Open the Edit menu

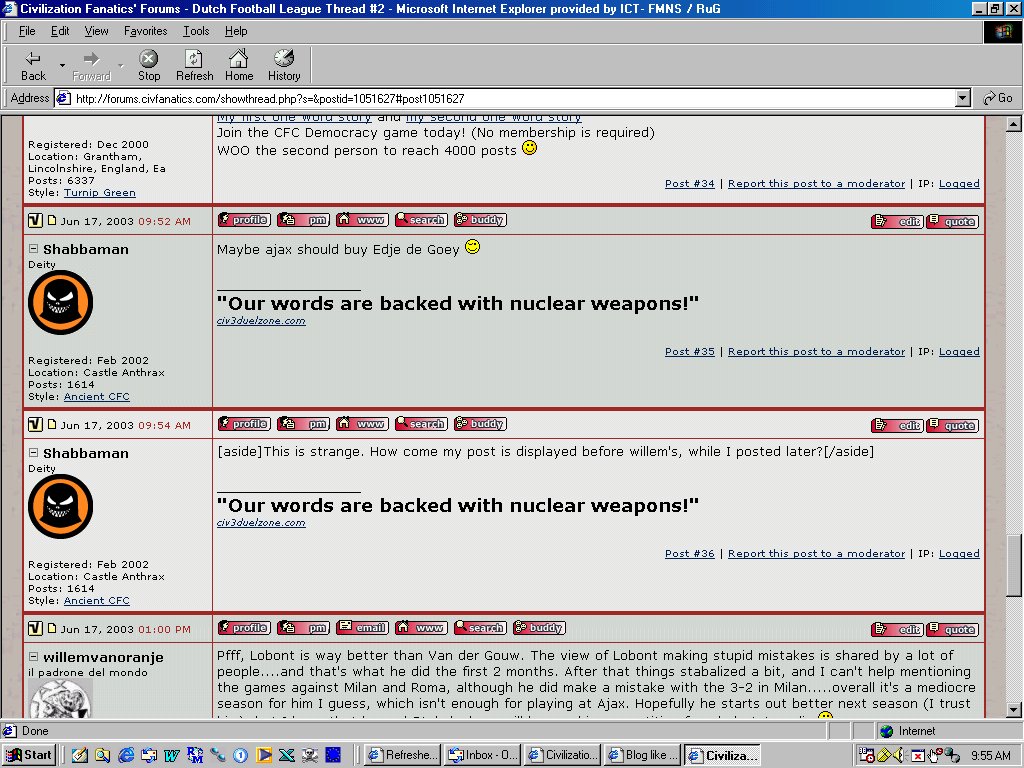pyautogui.click(x=60, y=31)
